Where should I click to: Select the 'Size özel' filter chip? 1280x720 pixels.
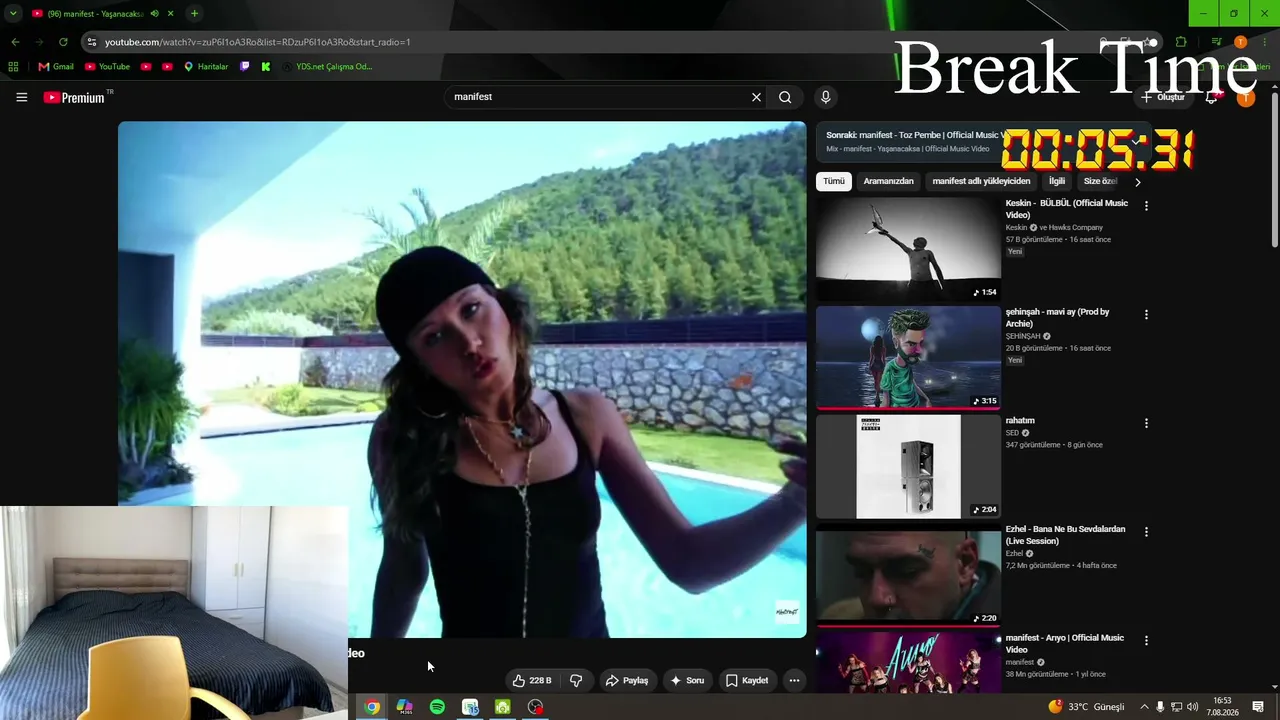pyautogui.click(x=1100, y=181)
